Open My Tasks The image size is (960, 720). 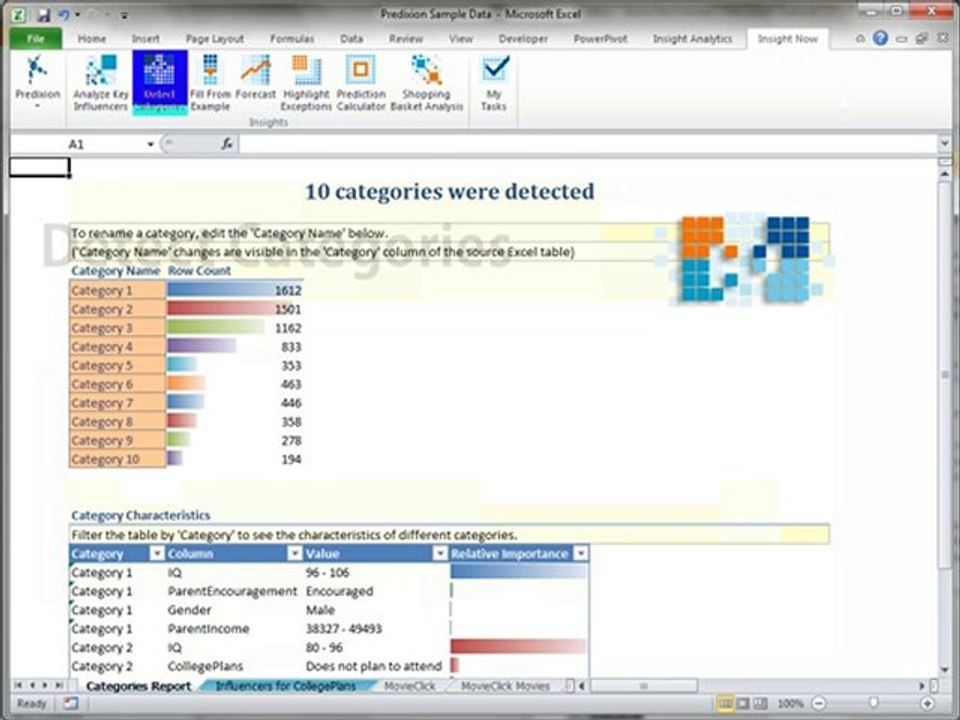pyautogui.click(x=493, y=83)
